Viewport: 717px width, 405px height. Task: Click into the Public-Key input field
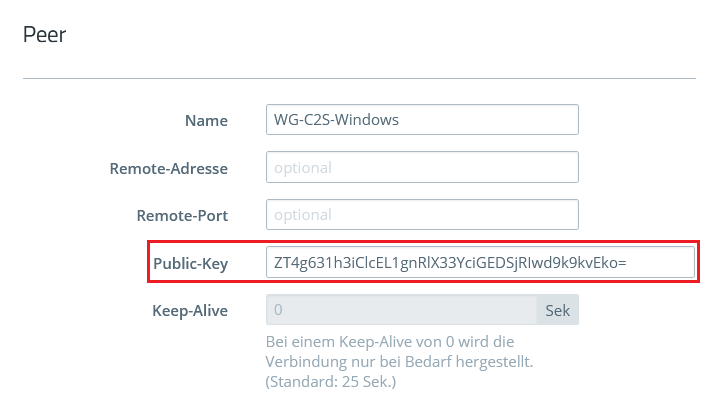coord(479,263)
